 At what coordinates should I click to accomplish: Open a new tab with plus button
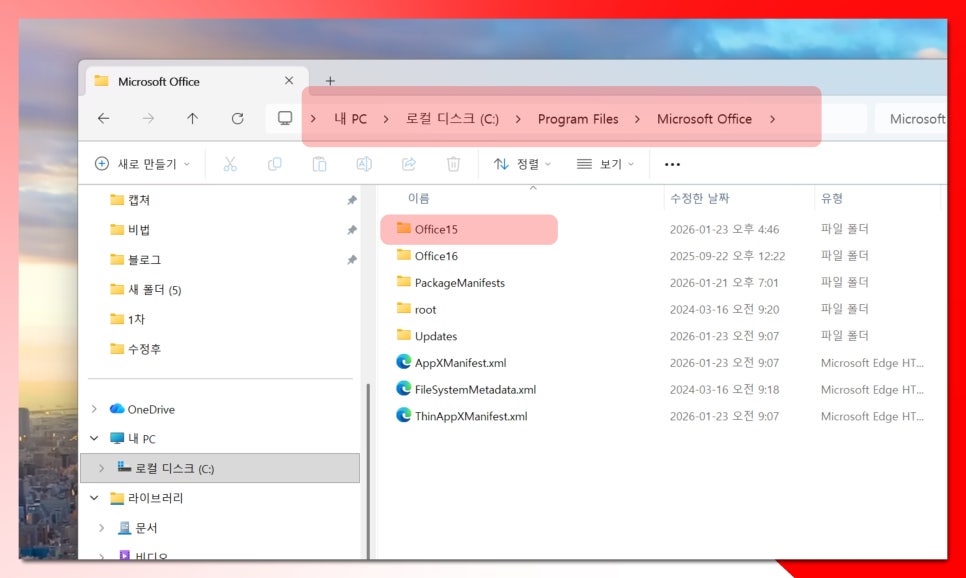330,81
